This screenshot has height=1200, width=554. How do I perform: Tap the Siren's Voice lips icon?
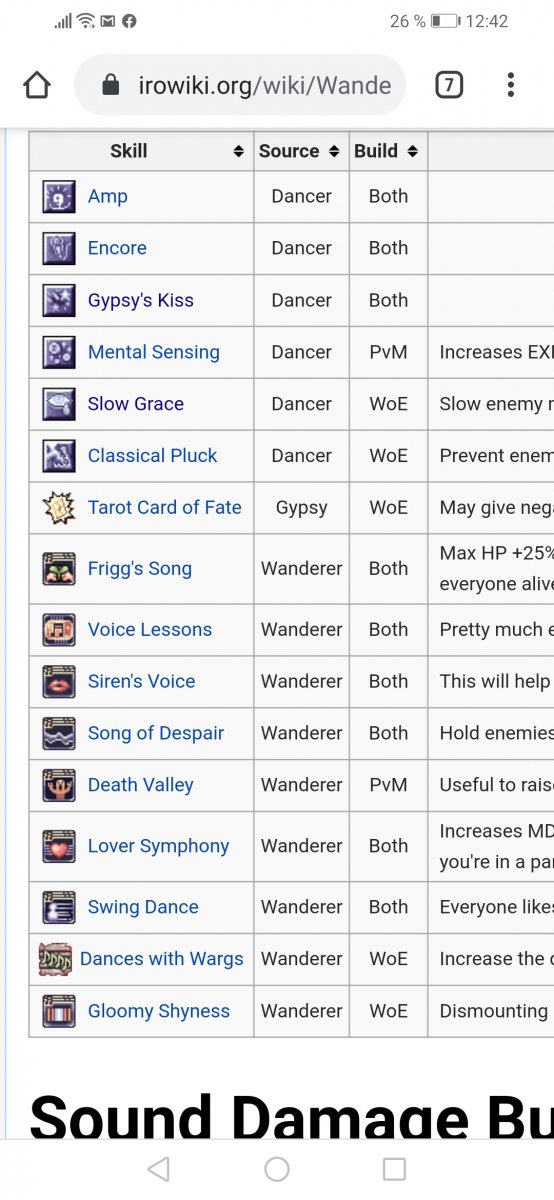click(58, 681)
